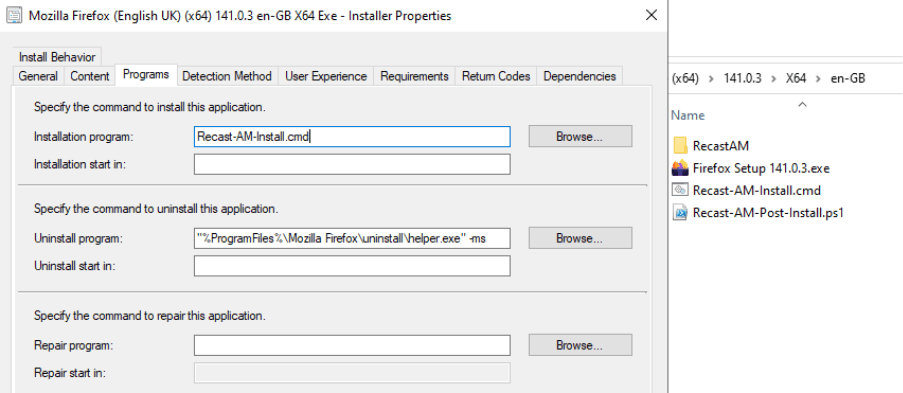Click the Repair program label
The width and height of the screenshot is (903, 393).
click(x=73, y=345)
